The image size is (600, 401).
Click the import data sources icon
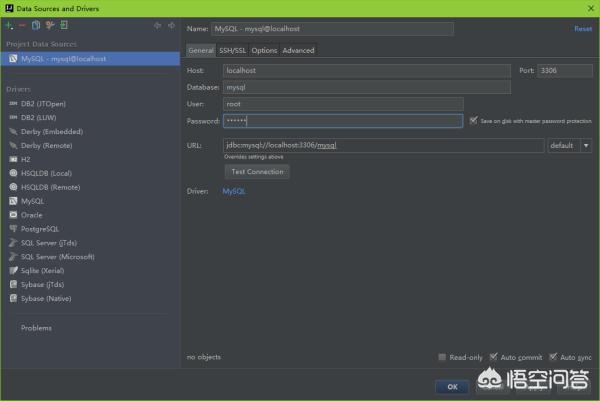click(64, 25)
